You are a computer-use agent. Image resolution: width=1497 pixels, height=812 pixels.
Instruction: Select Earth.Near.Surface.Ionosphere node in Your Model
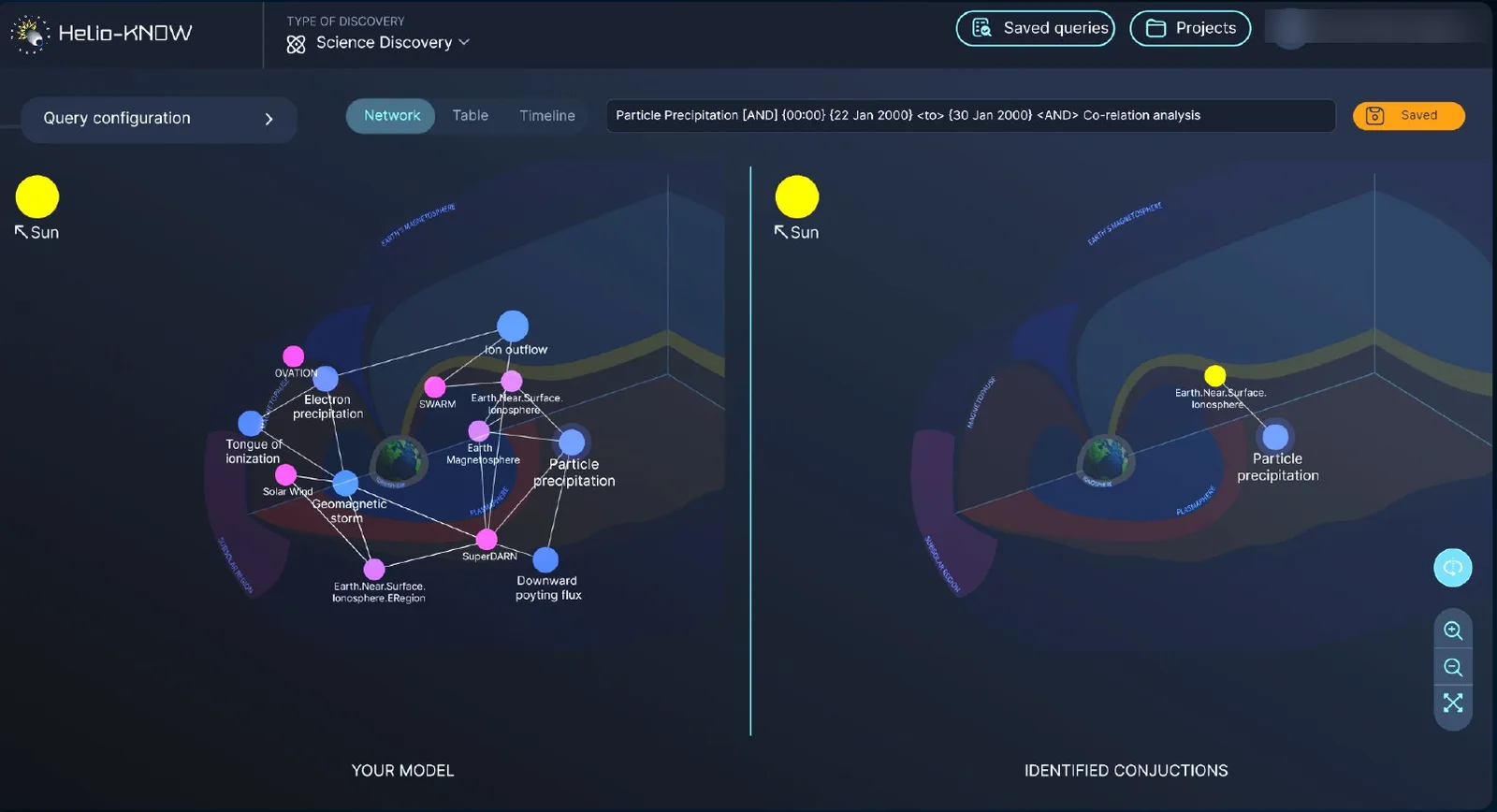click(512, 381)
